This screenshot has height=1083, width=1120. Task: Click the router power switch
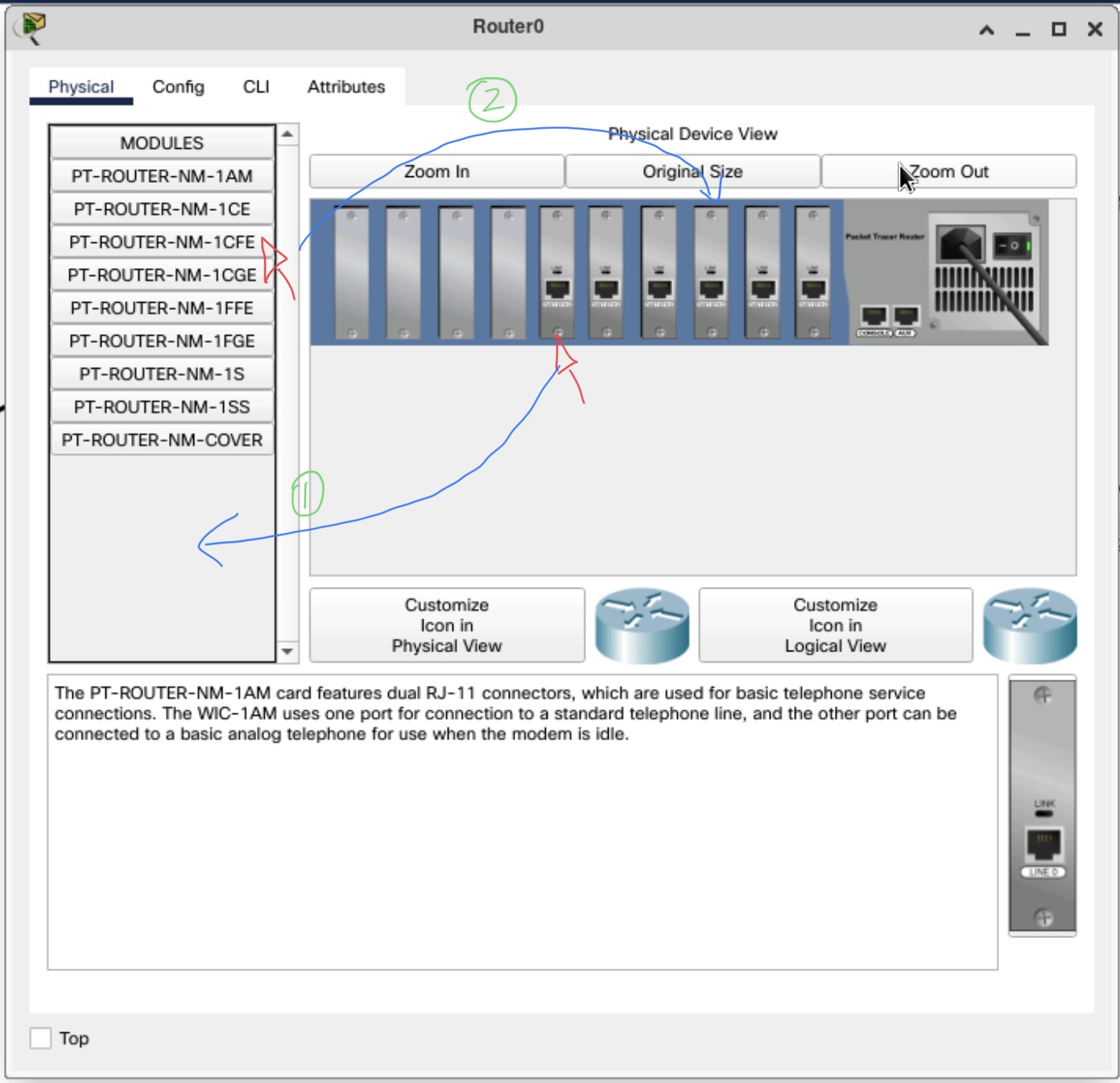tap(1014, 245)
